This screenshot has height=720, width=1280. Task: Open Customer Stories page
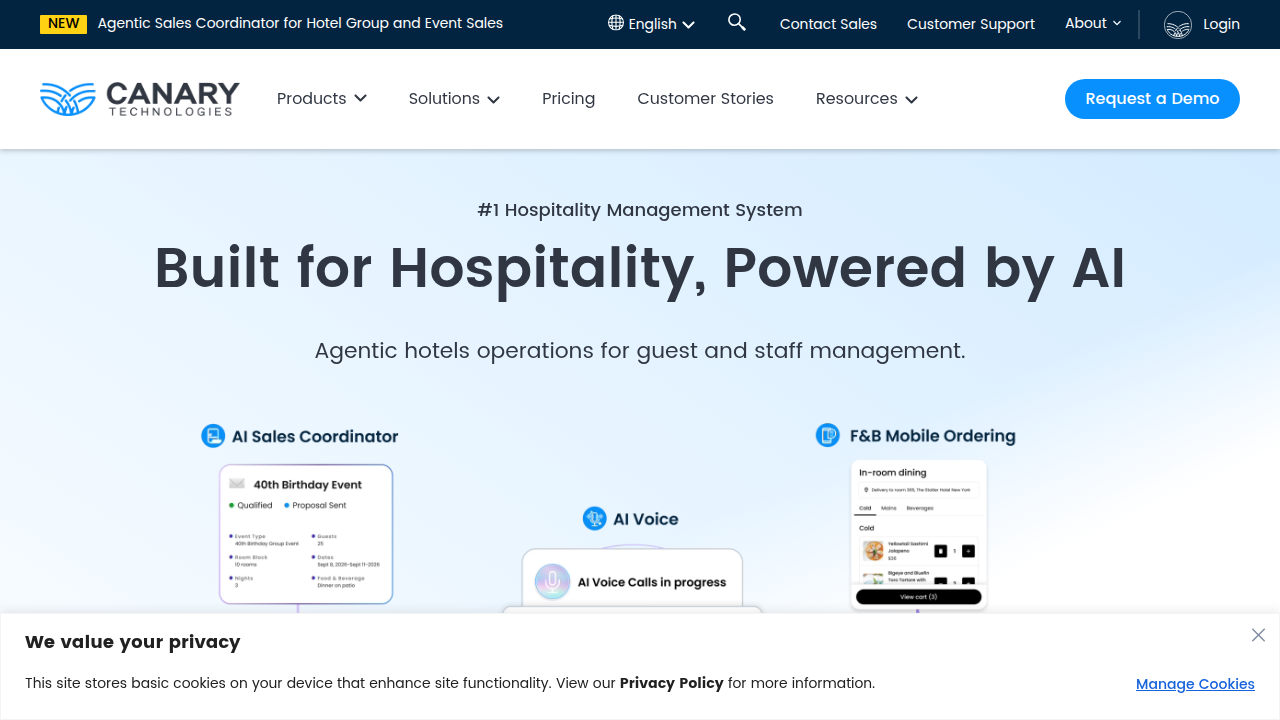(x=705, y=98)
